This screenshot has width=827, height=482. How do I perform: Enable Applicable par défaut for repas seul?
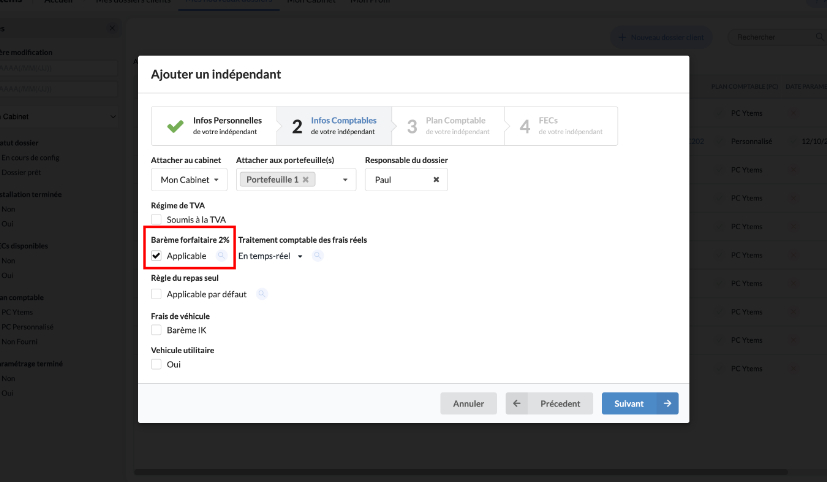(x=156, y=294)
